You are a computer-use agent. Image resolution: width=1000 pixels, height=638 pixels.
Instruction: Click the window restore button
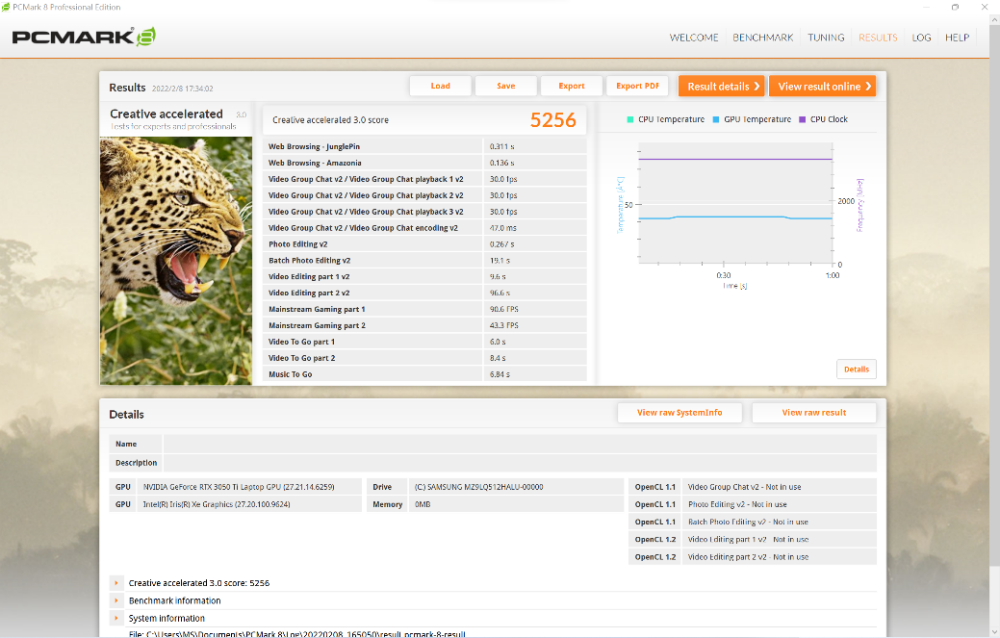955,7
